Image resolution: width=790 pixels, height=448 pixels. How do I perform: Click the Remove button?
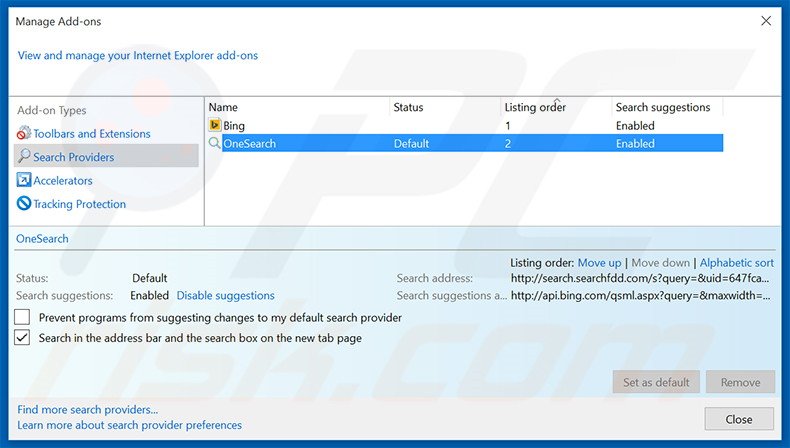pos(740,382)
